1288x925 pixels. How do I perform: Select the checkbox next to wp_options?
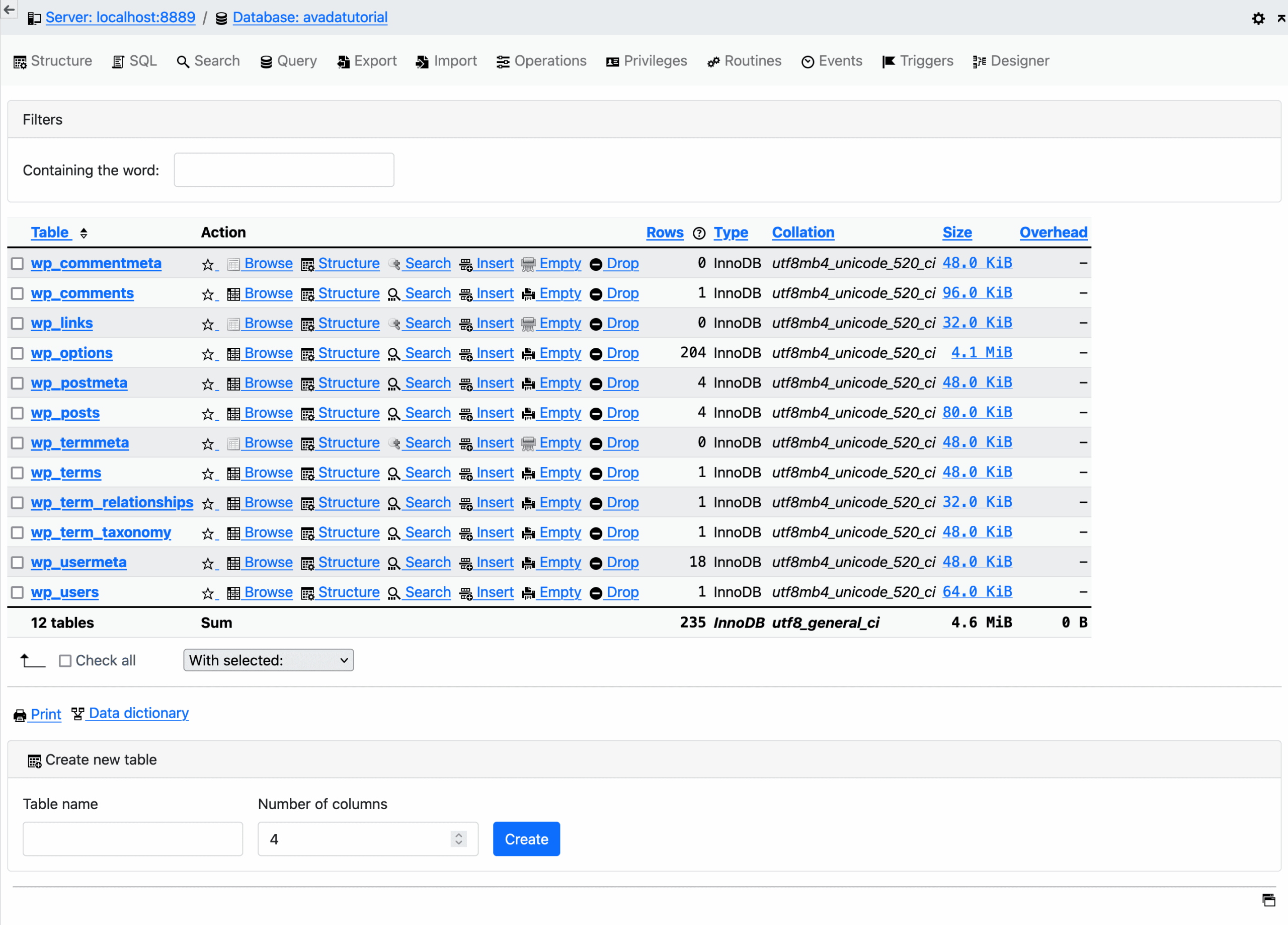pos(17,353)
